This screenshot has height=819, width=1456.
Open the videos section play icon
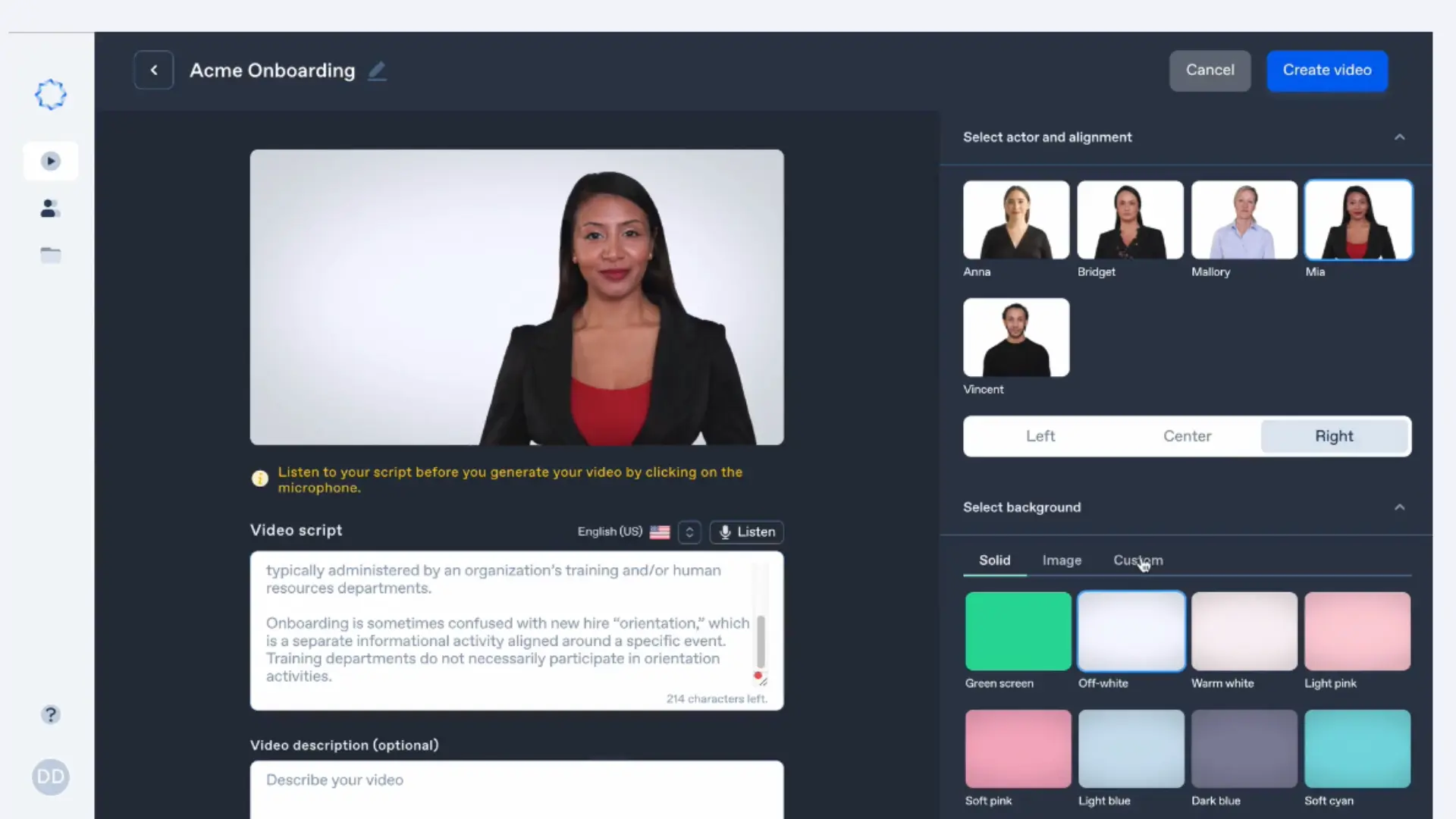click(51, 161)
